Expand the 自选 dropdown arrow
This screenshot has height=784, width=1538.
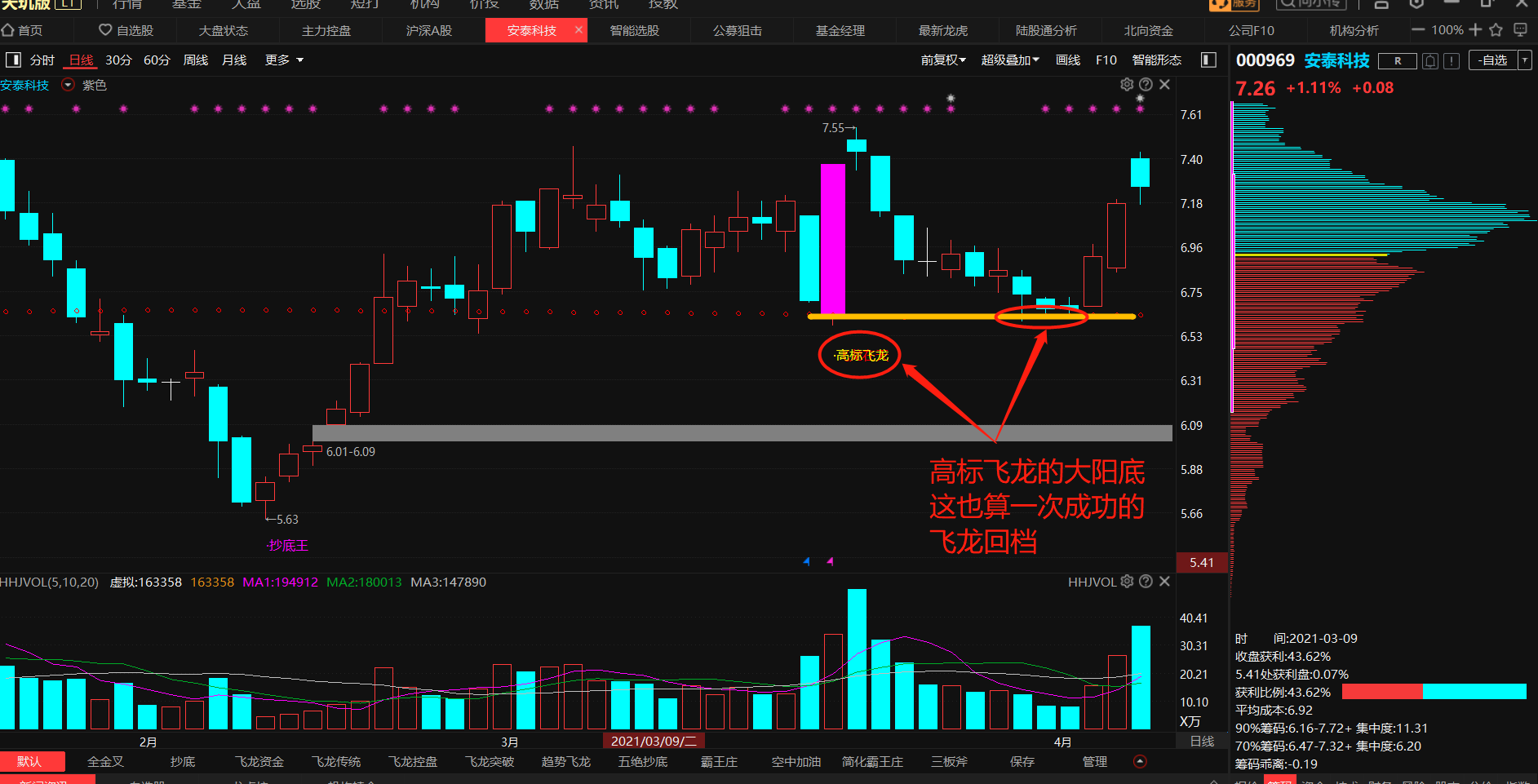coord(1524,60)
